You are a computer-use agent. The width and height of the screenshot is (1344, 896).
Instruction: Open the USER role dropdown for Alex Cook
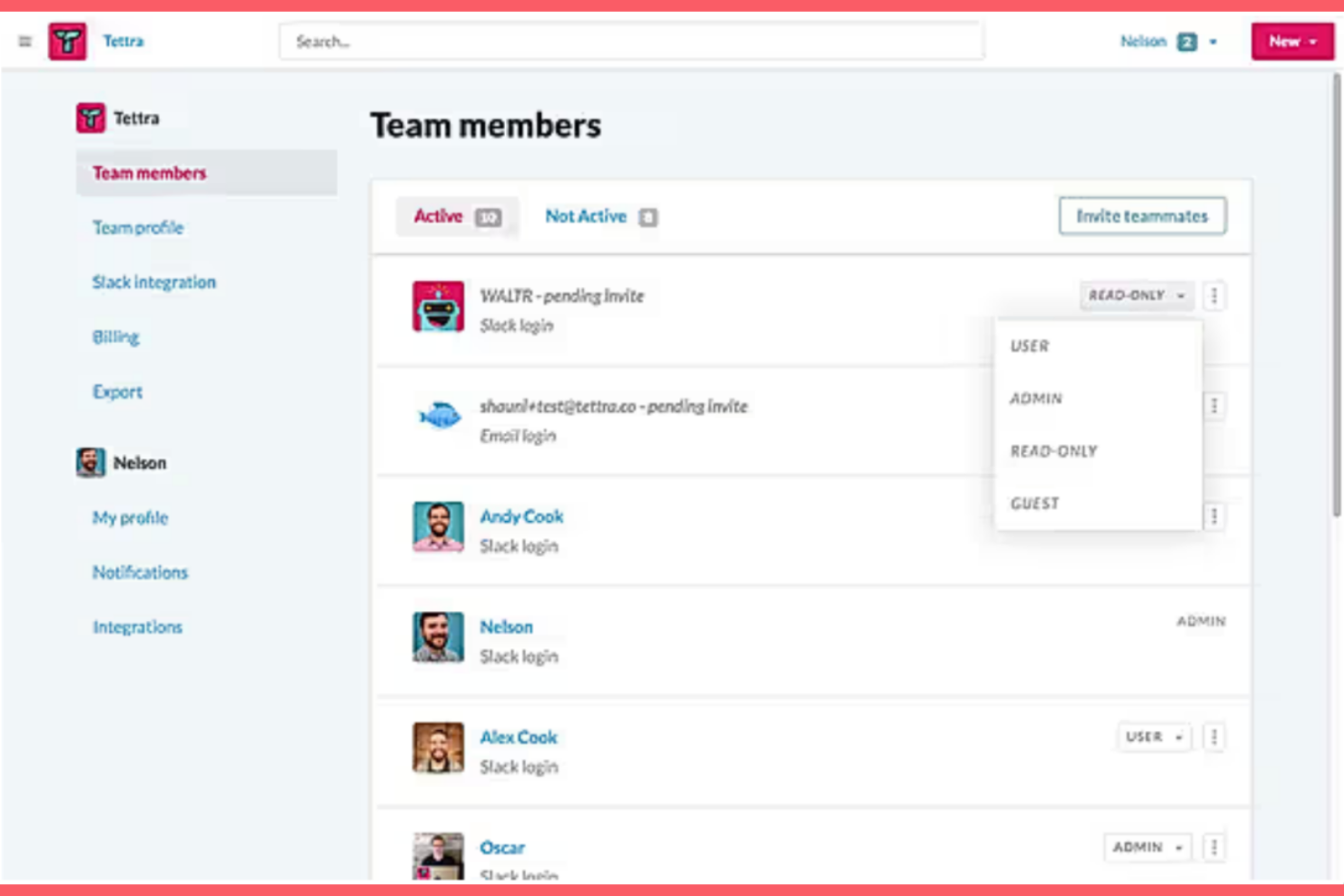1153,737
